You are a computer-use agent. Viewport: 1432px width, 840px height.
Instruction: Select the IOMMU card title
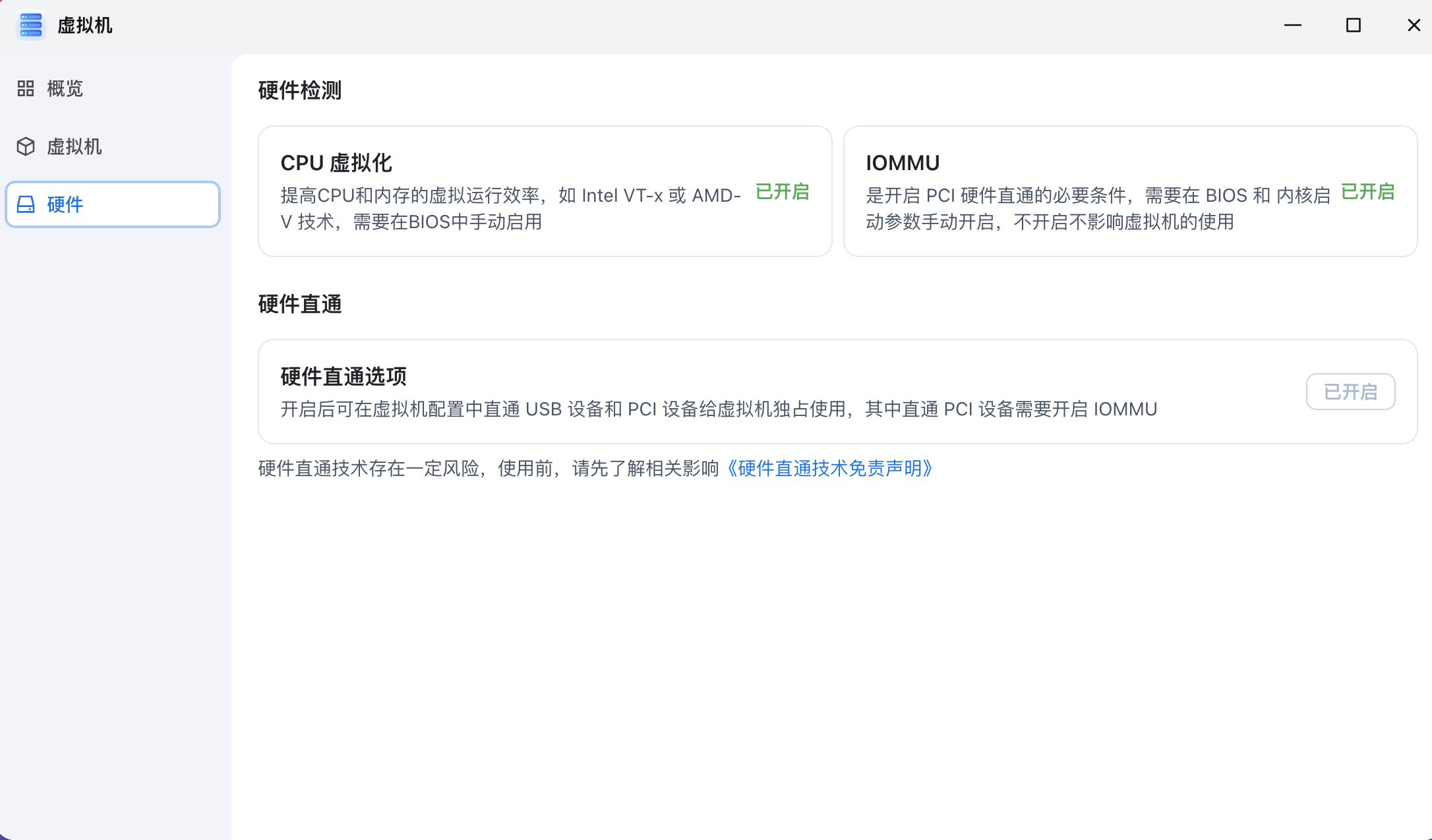click(x=903, y=163)
